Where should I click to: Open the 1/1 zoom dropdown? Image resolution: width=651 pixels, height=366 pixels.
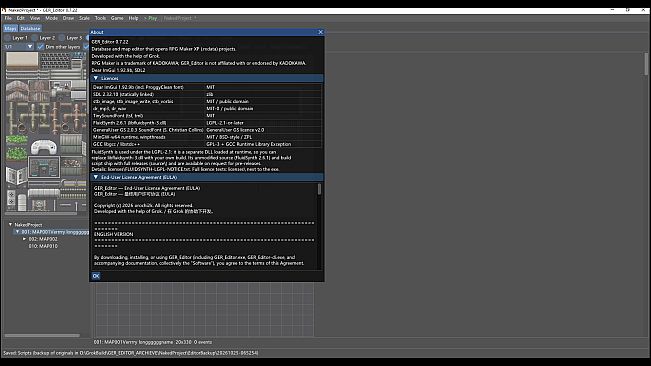point(19,47)
